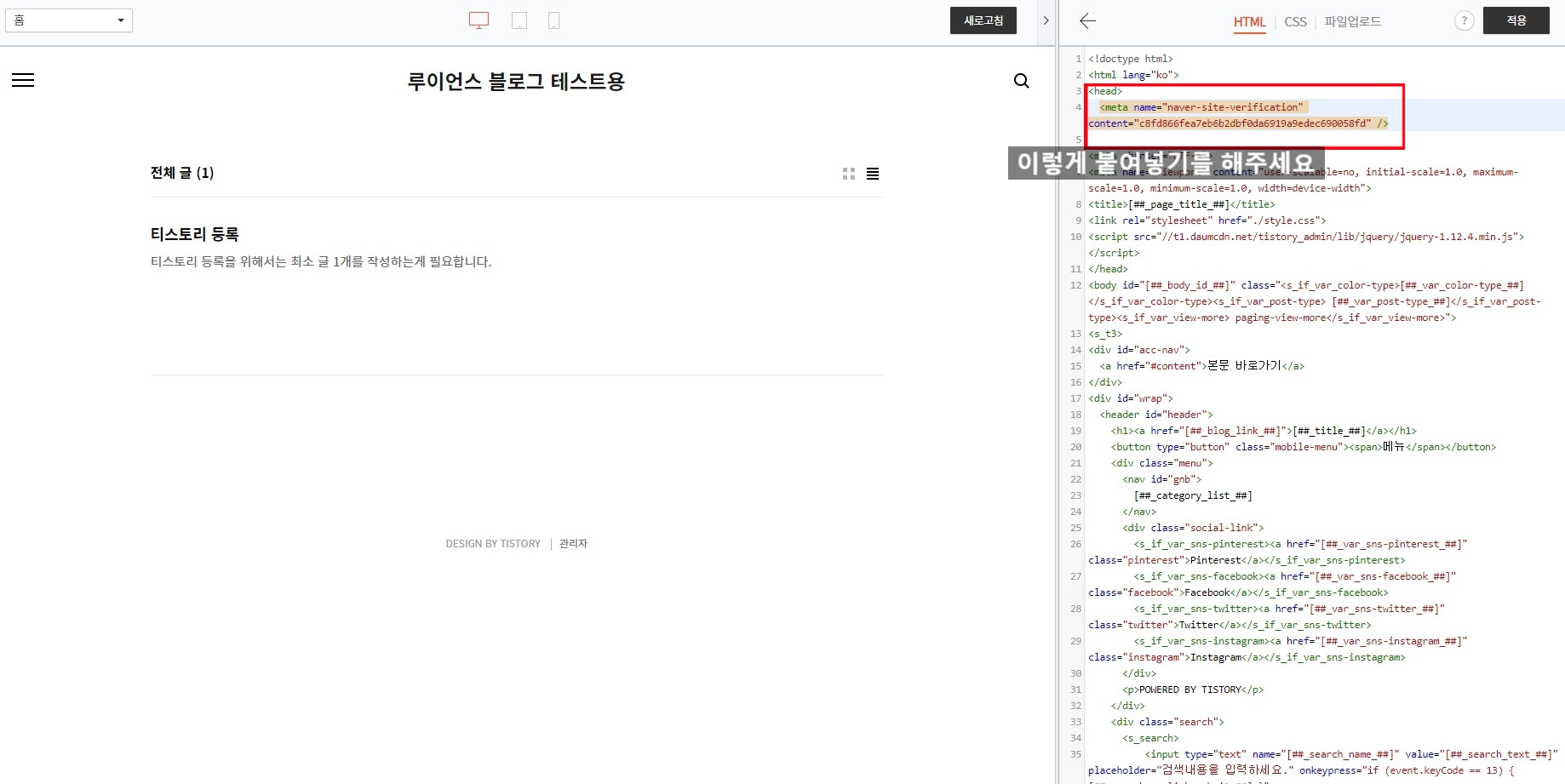The width and height of the screenshot is (1565, 784).
Task: Click the <html lang="ko"> code line
Action: [1133, 75]
